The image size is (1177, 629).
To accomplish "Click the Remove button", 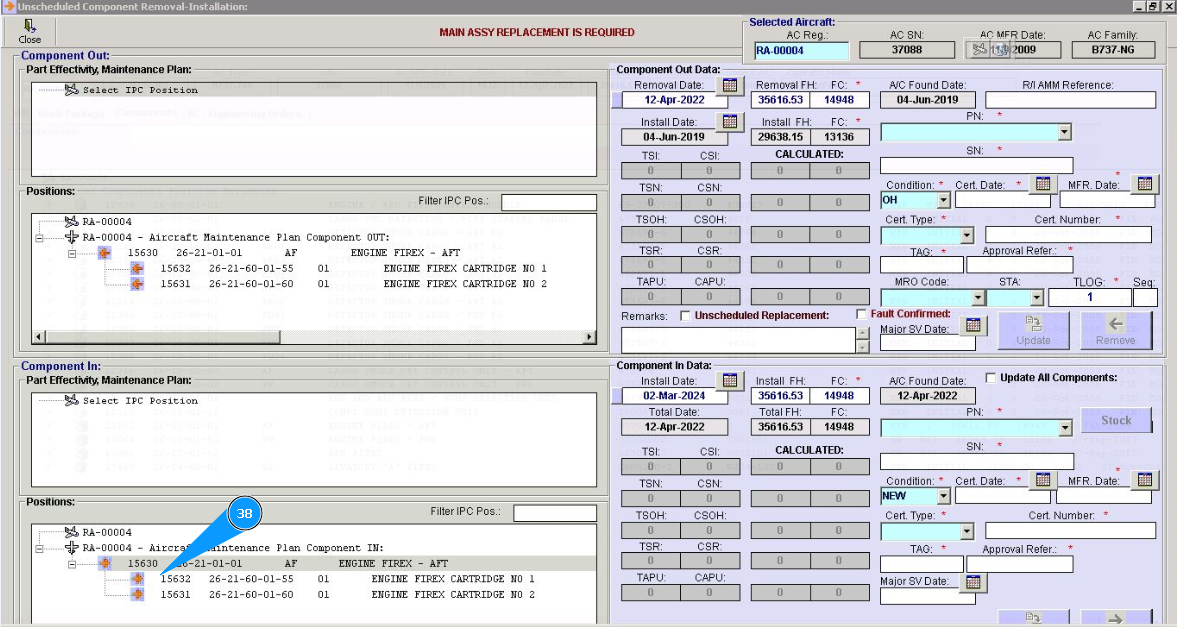I will point(1115,331).
